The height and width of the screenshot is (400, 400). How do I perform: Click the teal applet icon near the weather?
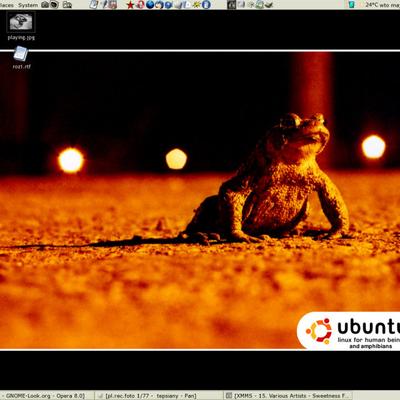pyautogui.click(x=352, y=5)
